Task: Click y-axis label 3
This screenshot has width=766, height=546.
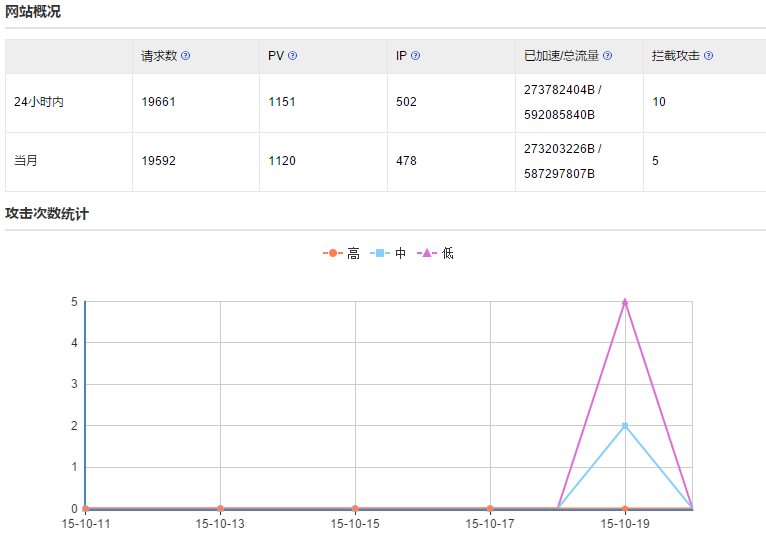Action: [x=74, y=384]
